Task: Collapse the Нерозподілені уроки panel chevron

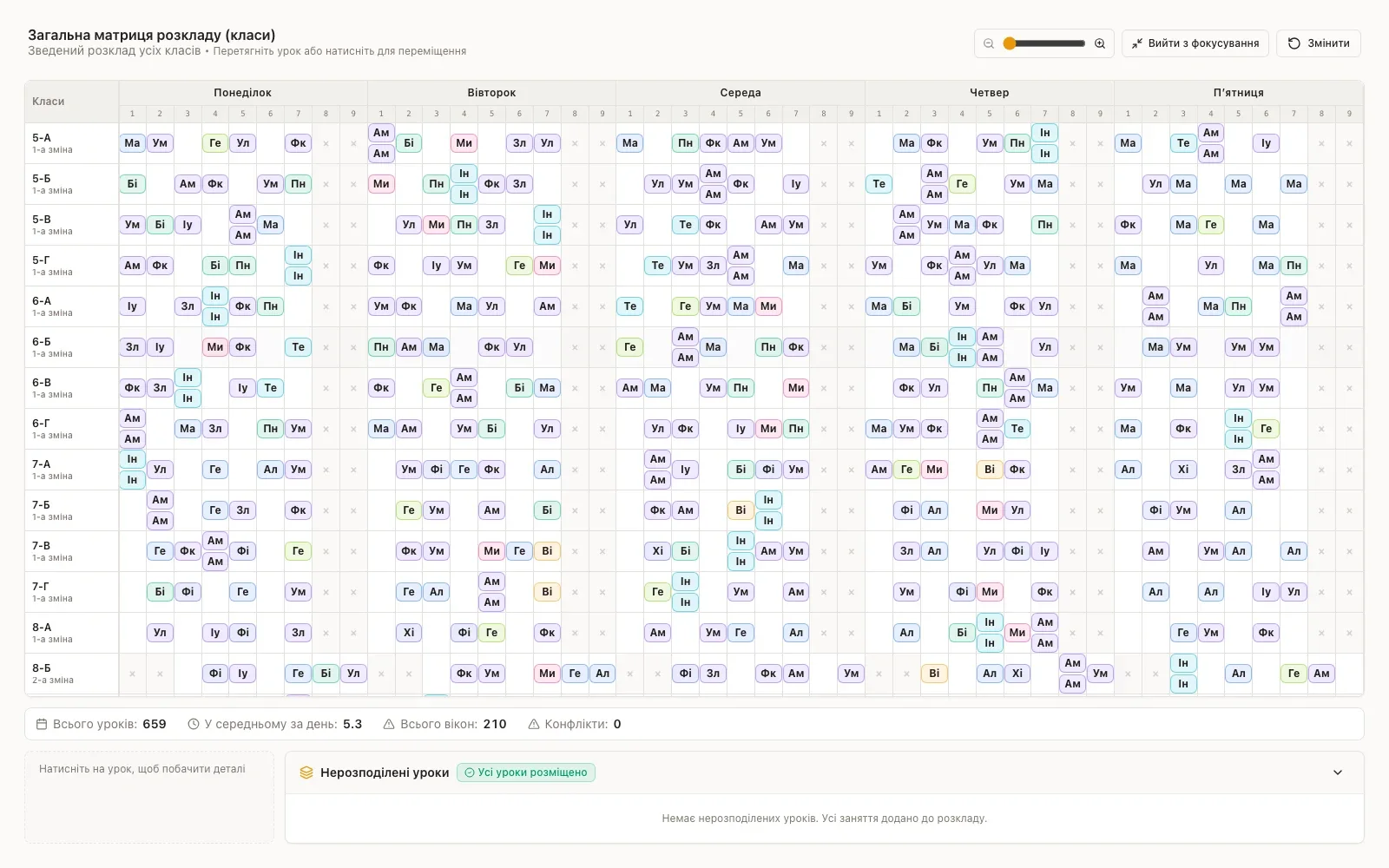Action: point(1338,773)
